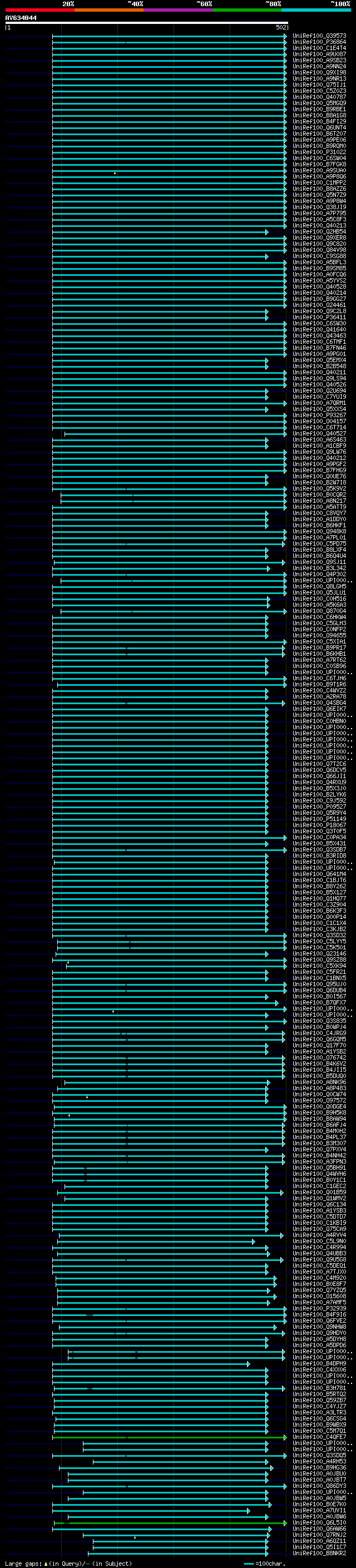Screen dimensions: 356x1568
Task: Select hit label UniRef100_B3RID8
Action: (319, 855)
